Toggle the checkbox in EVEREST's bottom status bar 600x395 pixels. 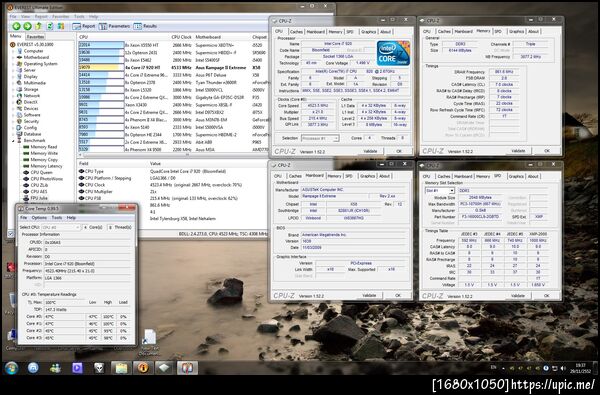coord(10,234)
